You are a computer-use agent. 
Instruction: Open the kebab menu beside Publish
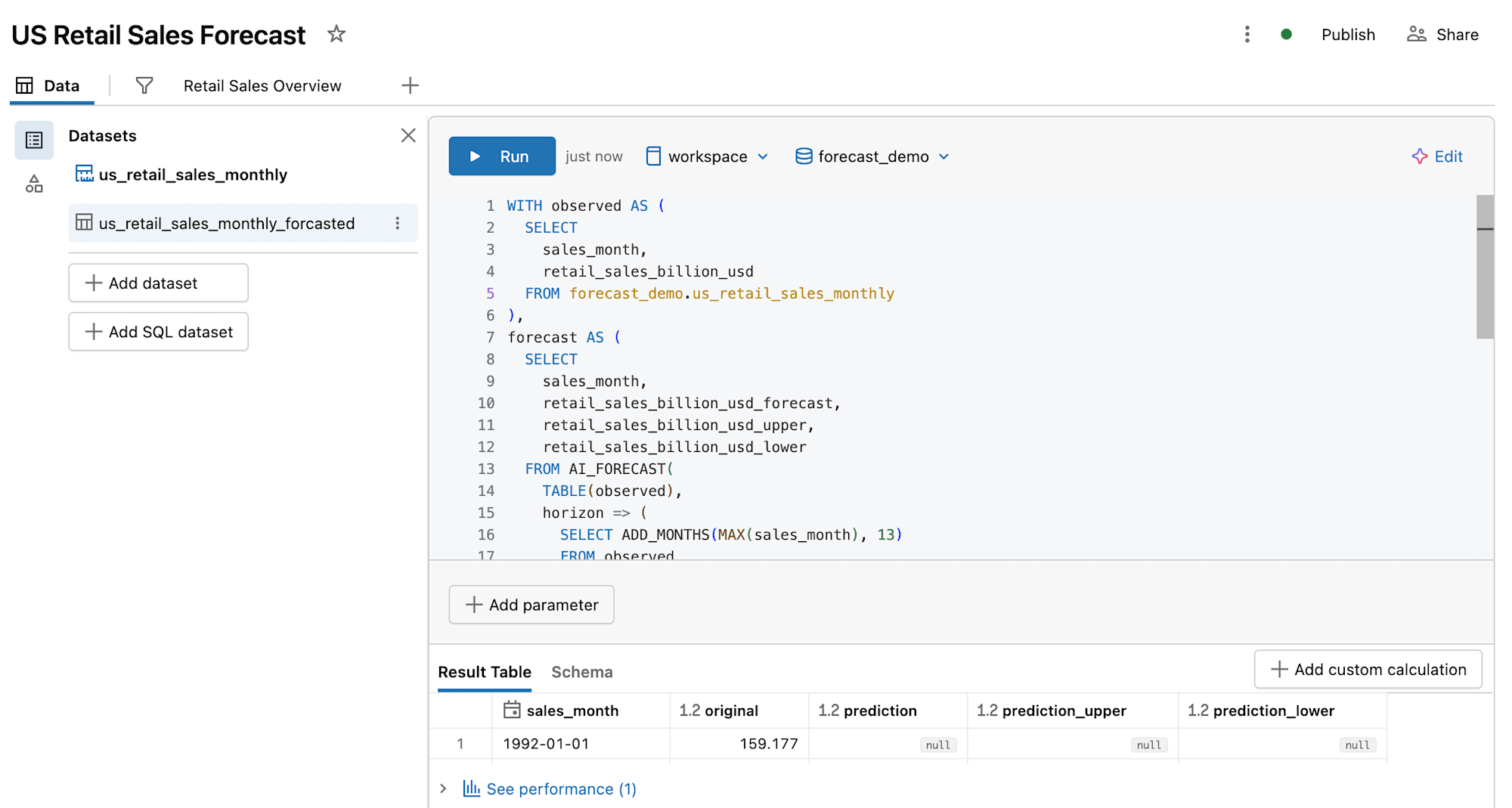[1247, 35]
